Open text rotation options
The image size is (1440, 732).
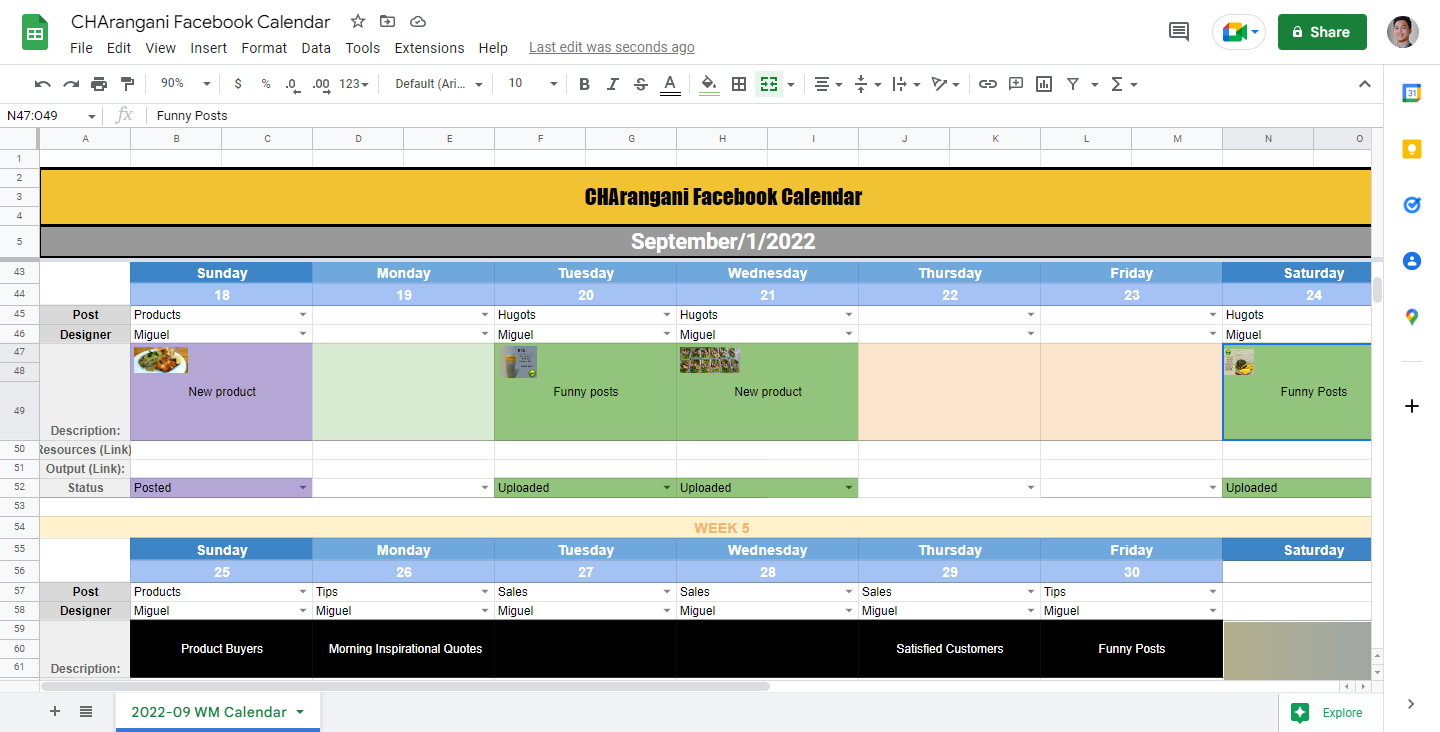[945, 84]
